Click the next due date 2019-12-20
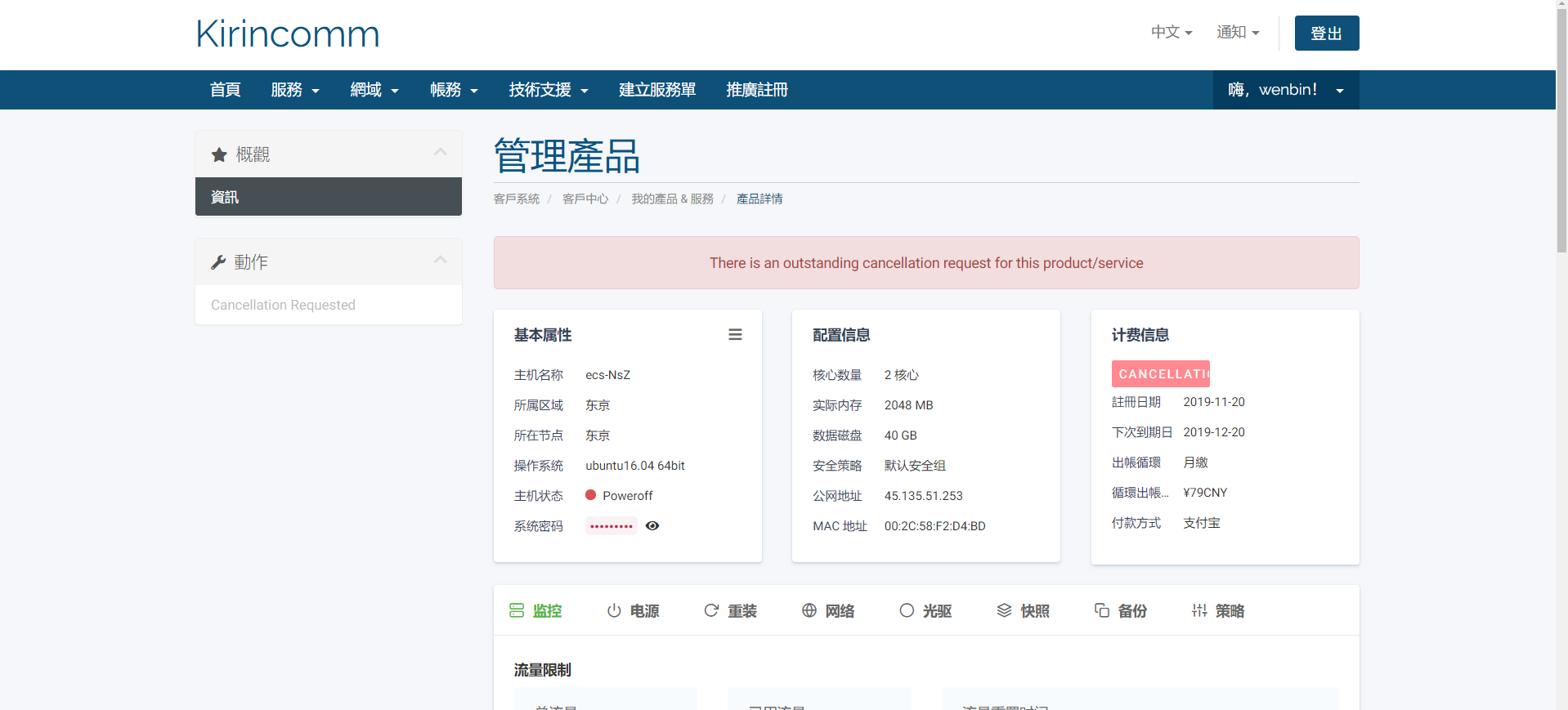Screen dimensions: 1568x710 point(1214,432)
